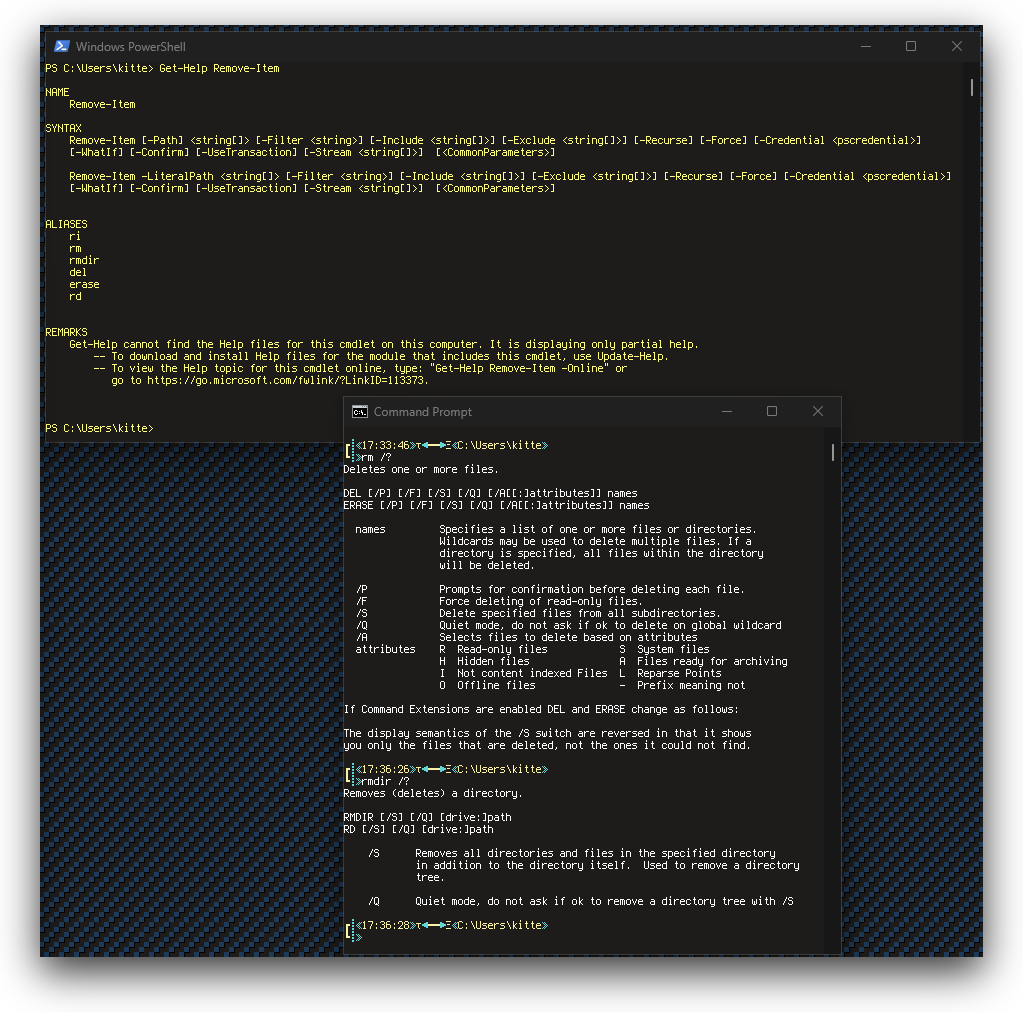Click the Command Prompt vertical scrollbar thumb
This screenshot has height=1012, width=1023.
click(x=832, y=452)
